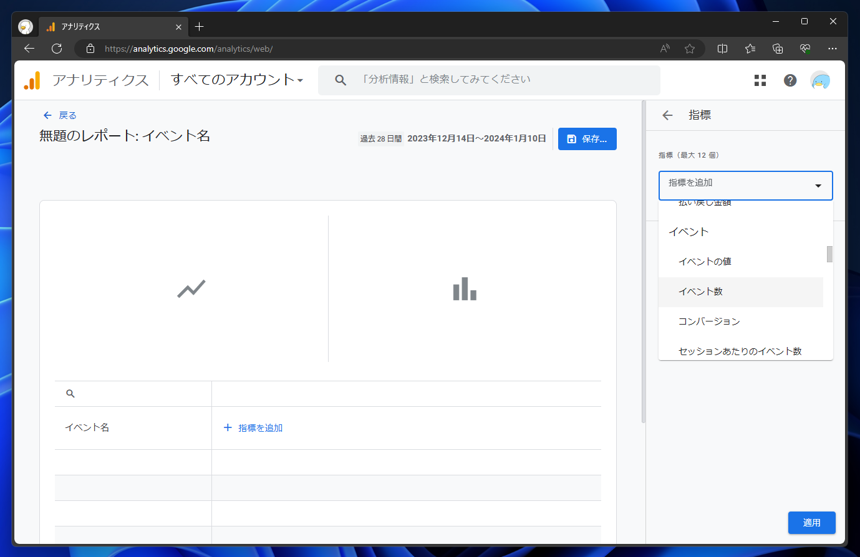860x557 pixels.
Task: Click the browser back arrow
Action: (x=29, y=49)
